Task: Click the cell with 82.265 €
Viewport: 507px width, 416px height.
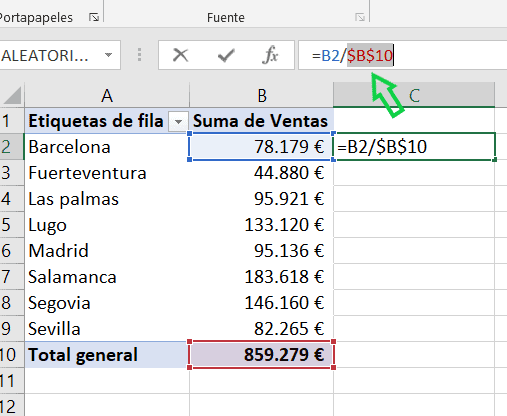Action: pyautogui.click(x=261, y=329)
